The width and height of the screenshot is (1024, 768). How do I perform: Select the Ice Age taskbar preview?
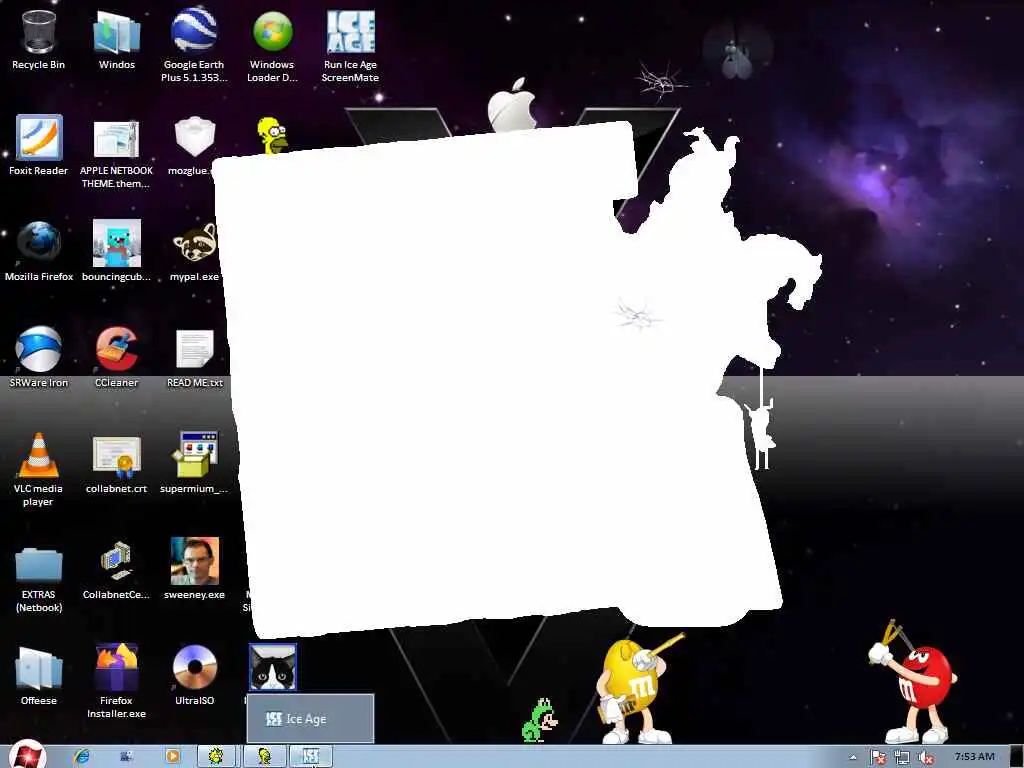(x=310, y=718)
